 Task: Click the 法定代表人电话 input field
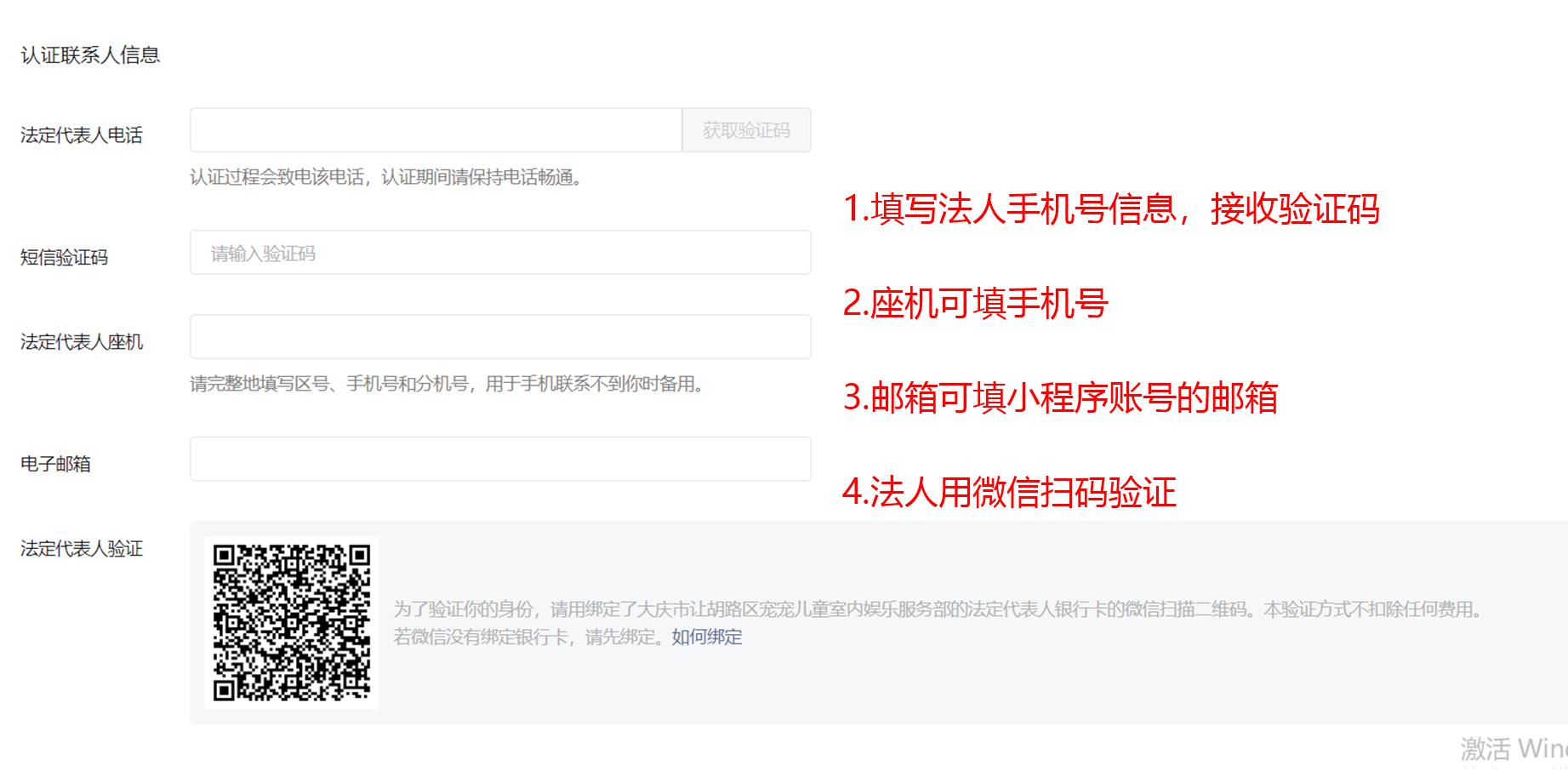point(436,130)
